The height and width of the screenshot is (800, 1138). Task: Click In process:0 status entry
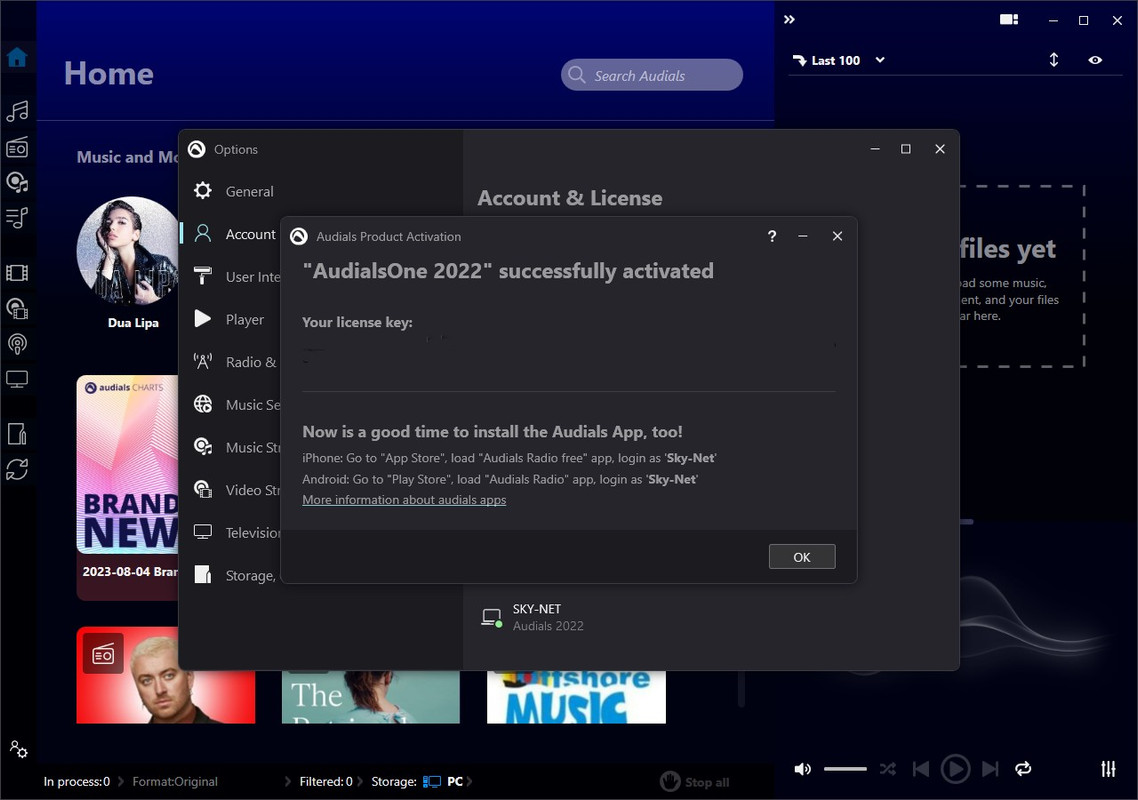77,782
